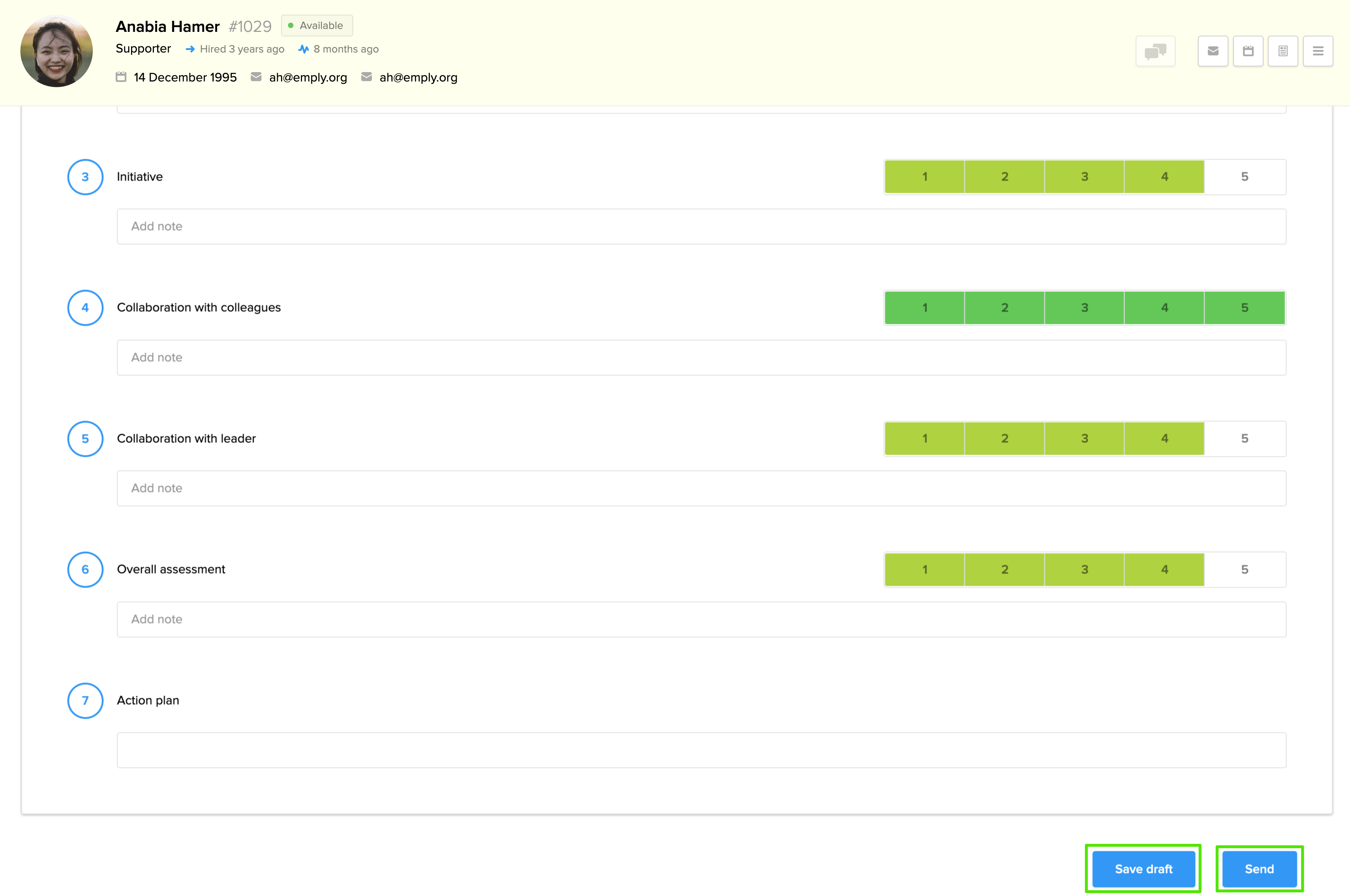Rate Initiative as 5
This screenshot has width=1350, height=896.
click(1244, 177)
